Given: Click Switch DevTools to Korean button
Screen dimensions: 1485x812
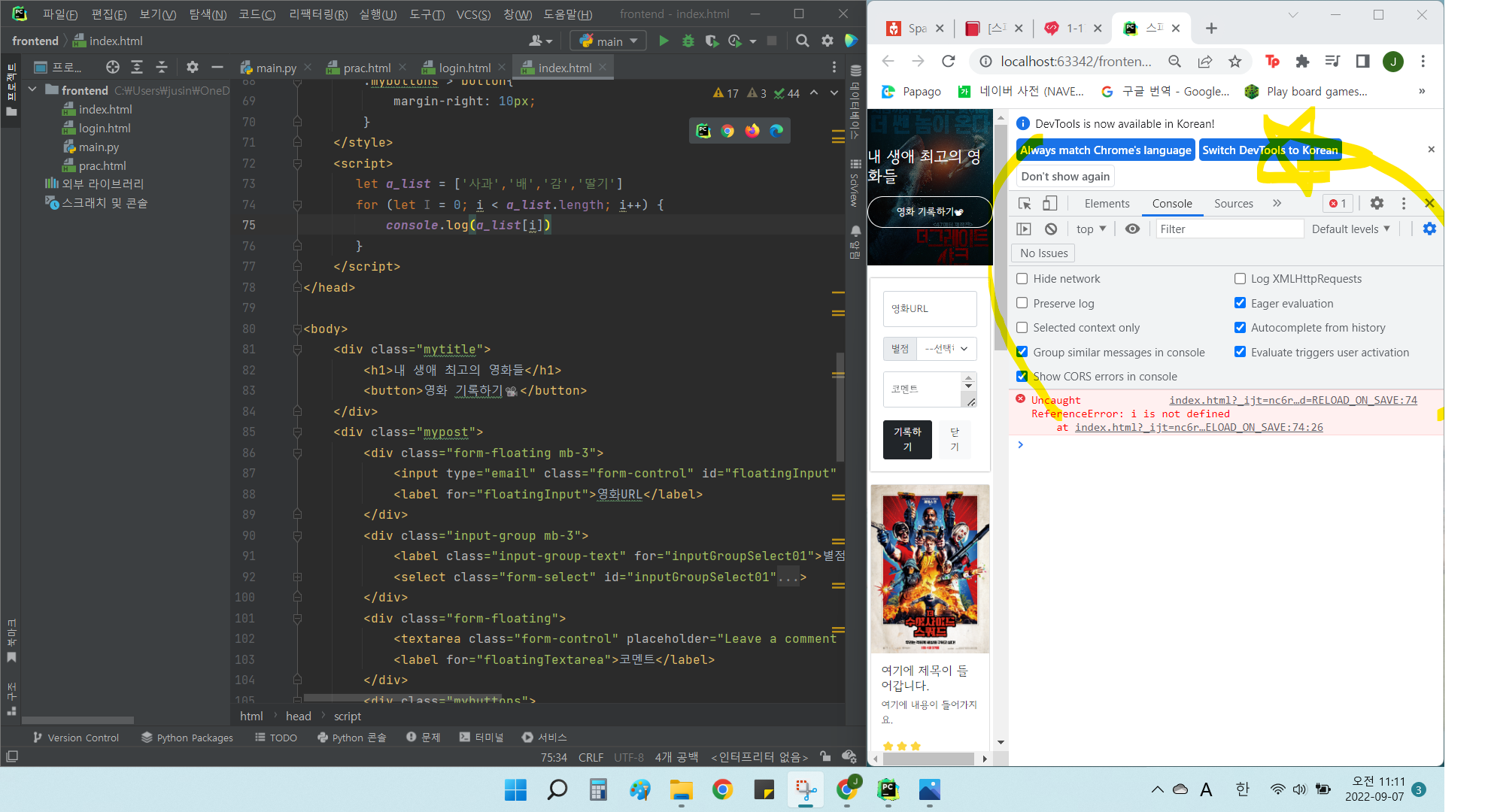Looking at the screenshot, I should pyautogui.click(x=1270, y=150).
